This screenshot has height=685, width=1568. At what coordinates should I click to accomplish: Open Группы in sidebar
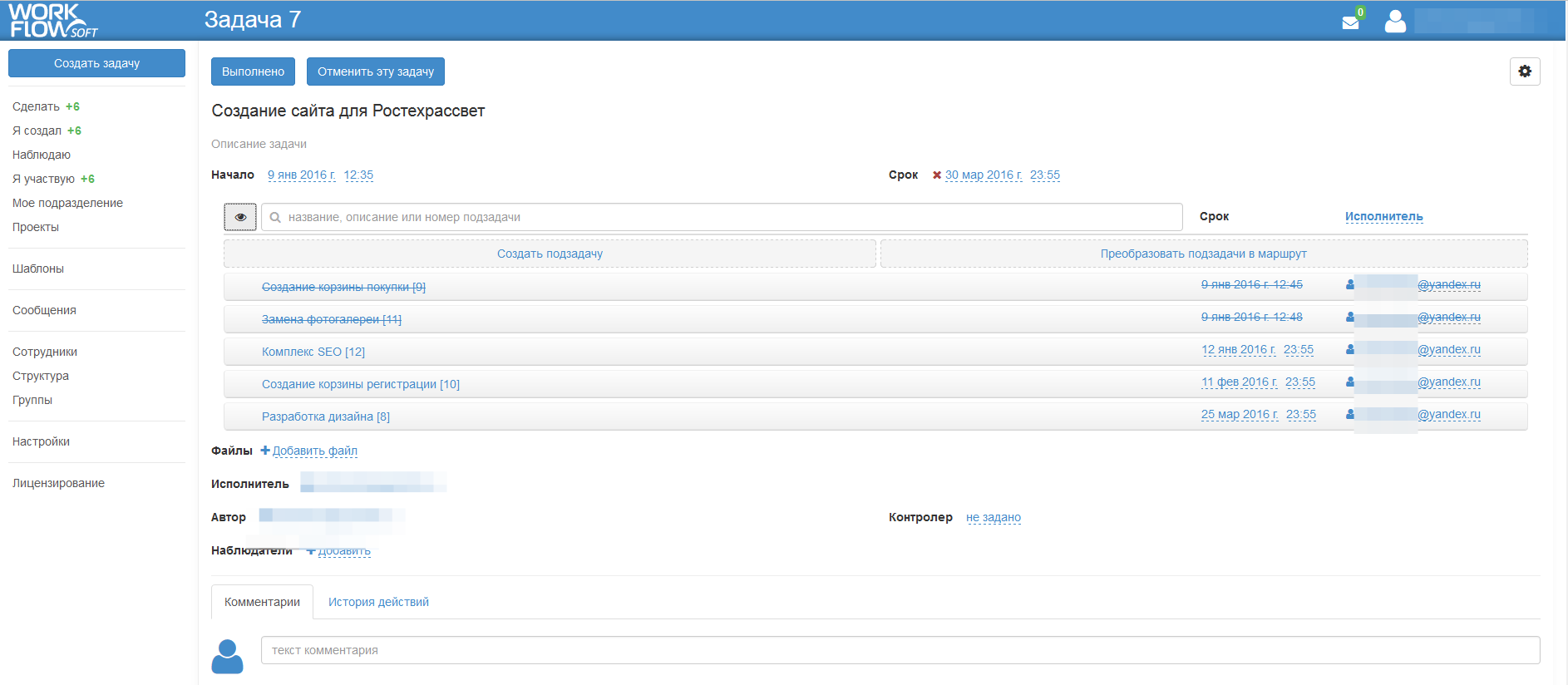point(32,400)
